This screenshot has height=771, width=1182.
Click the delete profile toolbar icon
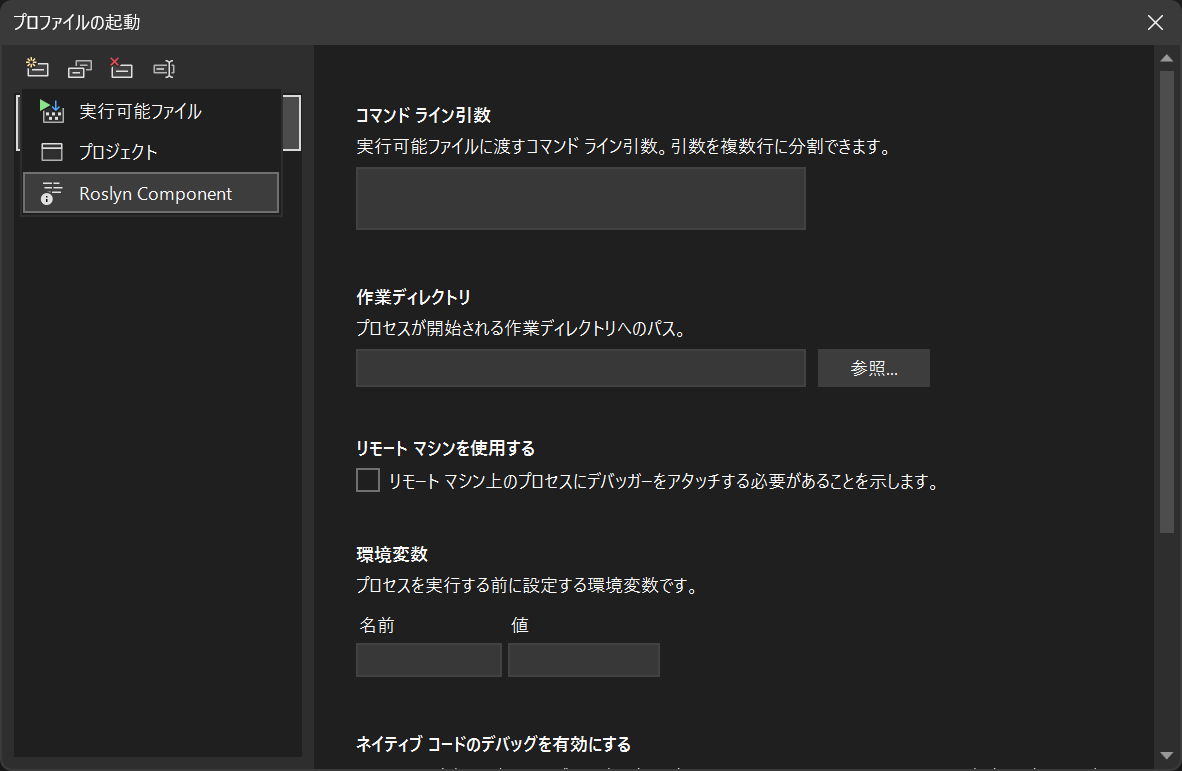tap(121, 68)
